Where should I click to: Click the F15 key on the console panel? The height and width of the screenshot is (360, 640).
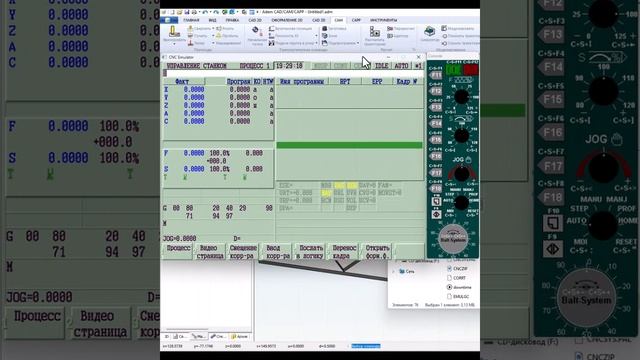click(436, 140)
